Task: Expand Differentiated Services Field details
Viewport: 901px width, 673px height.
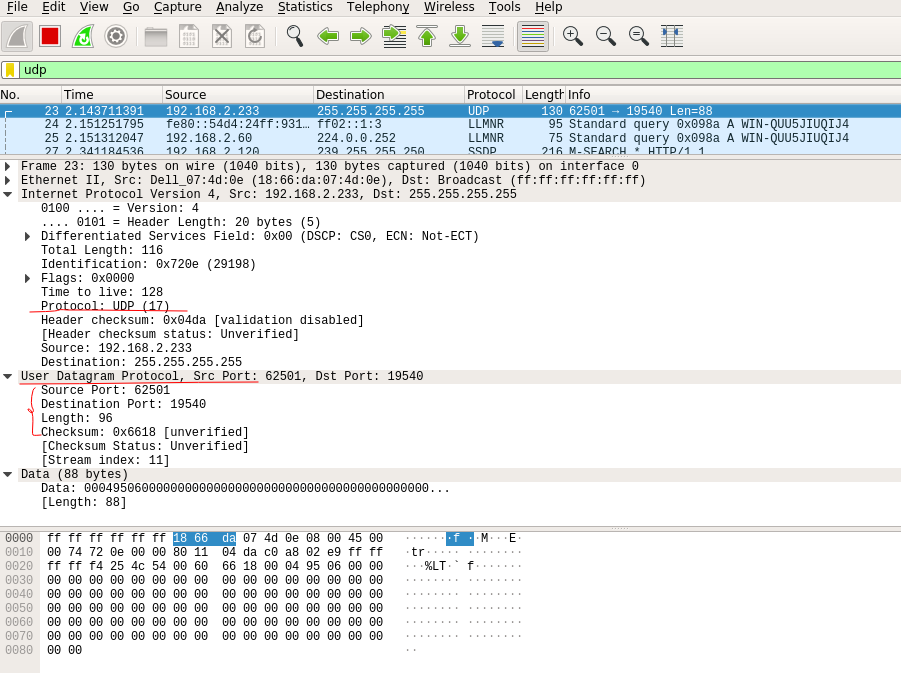Action: click(28, 237)
